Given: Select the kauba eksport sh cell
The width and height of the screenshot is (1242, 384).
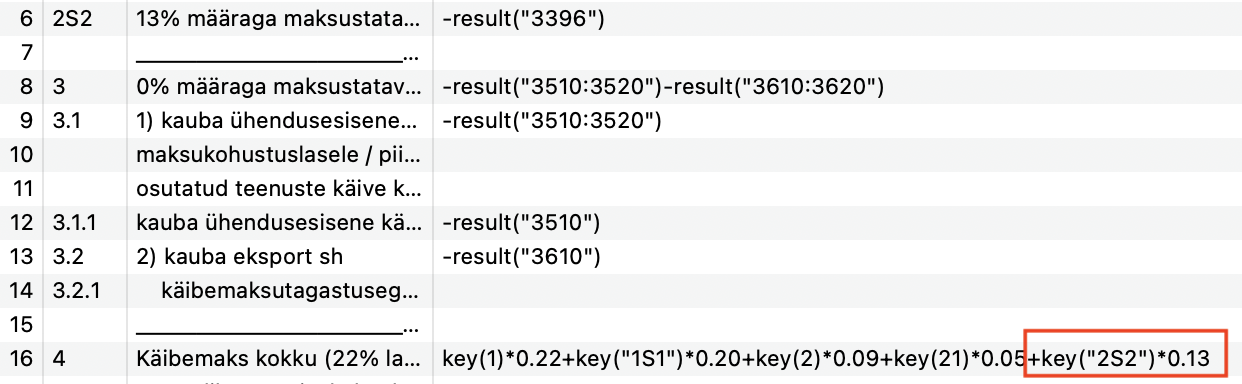Looking at the screenshot, I should point(280,258).
